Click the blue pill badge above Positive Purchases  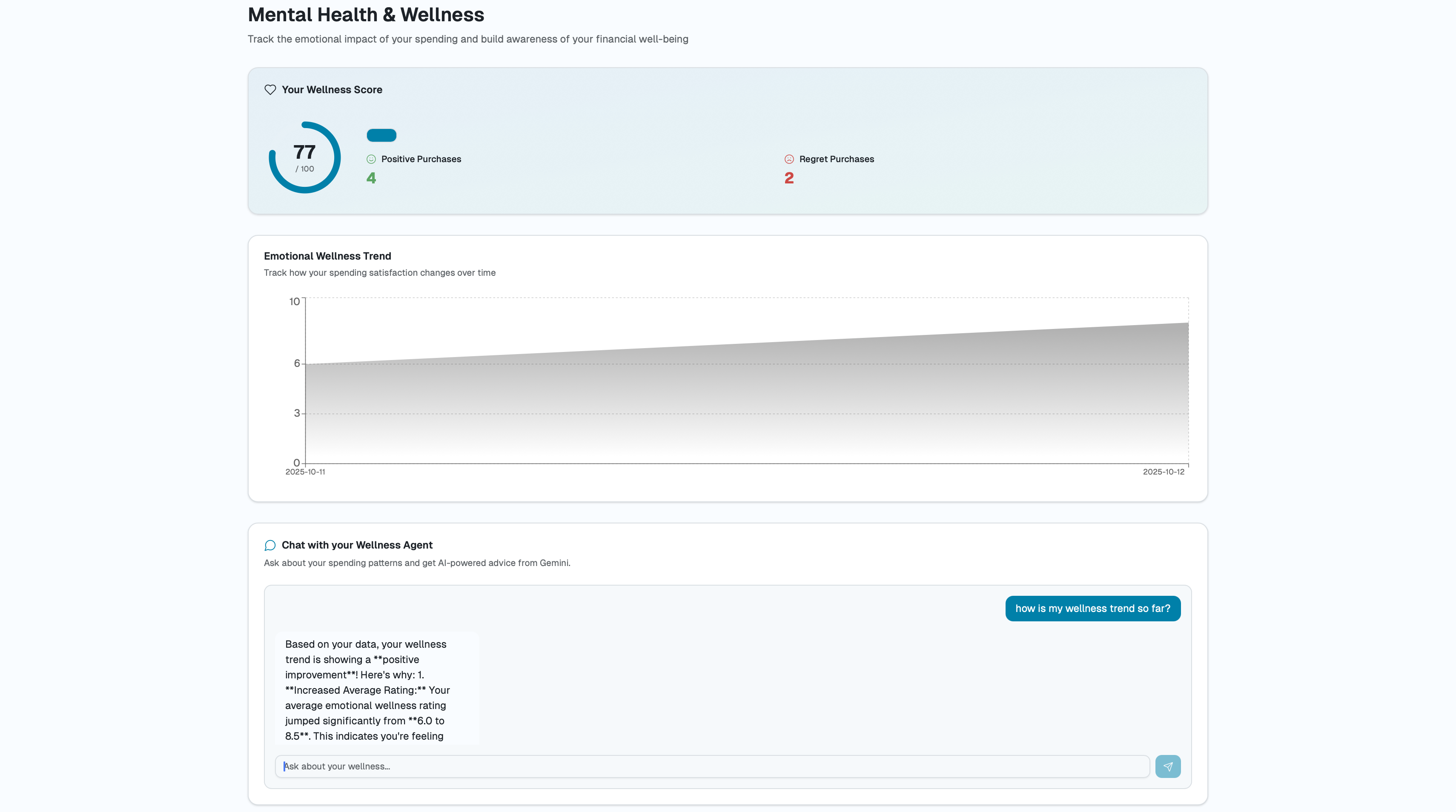[381, 135]
